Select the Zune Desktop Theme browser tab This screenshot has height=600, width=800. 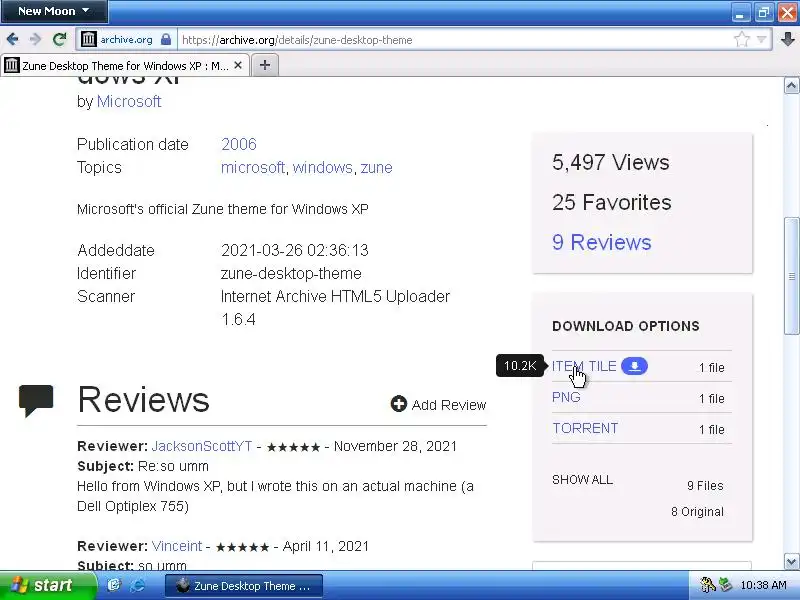pos(125,65)
